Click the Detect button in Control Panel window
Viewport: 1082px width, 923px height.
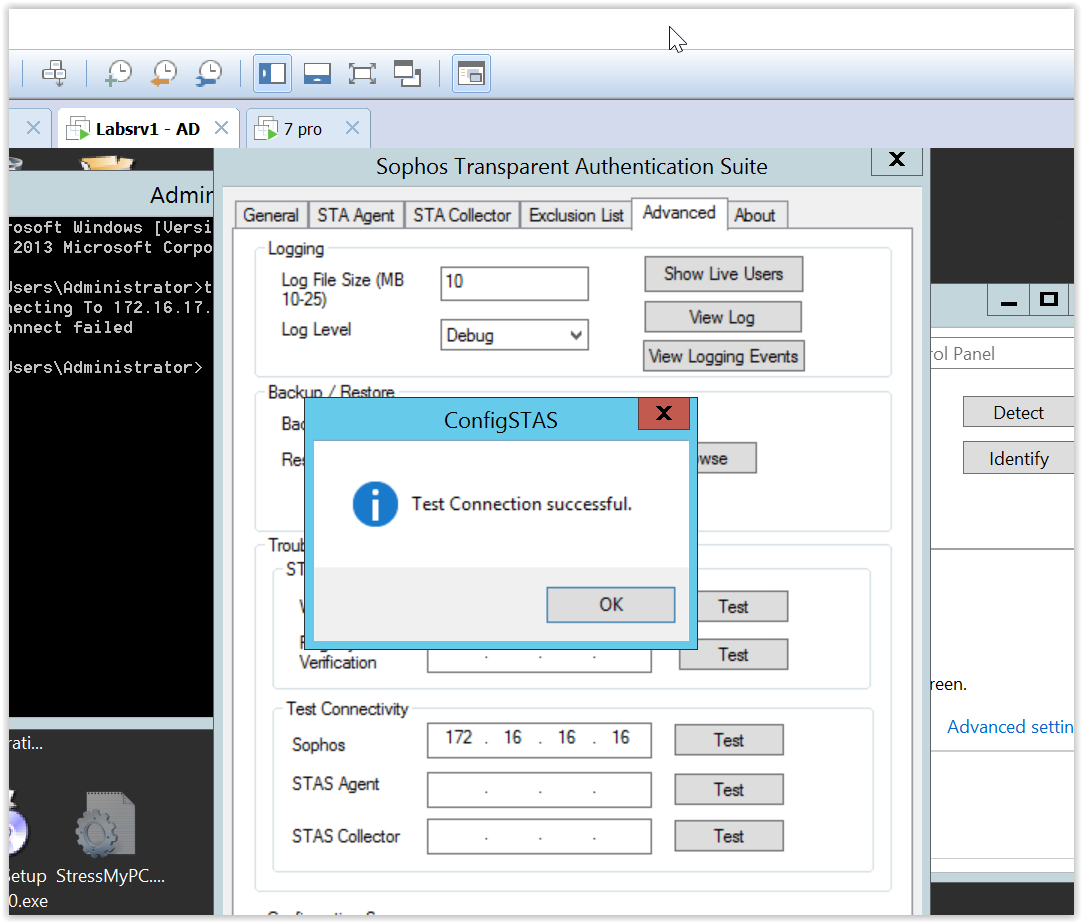[1019, 413]
